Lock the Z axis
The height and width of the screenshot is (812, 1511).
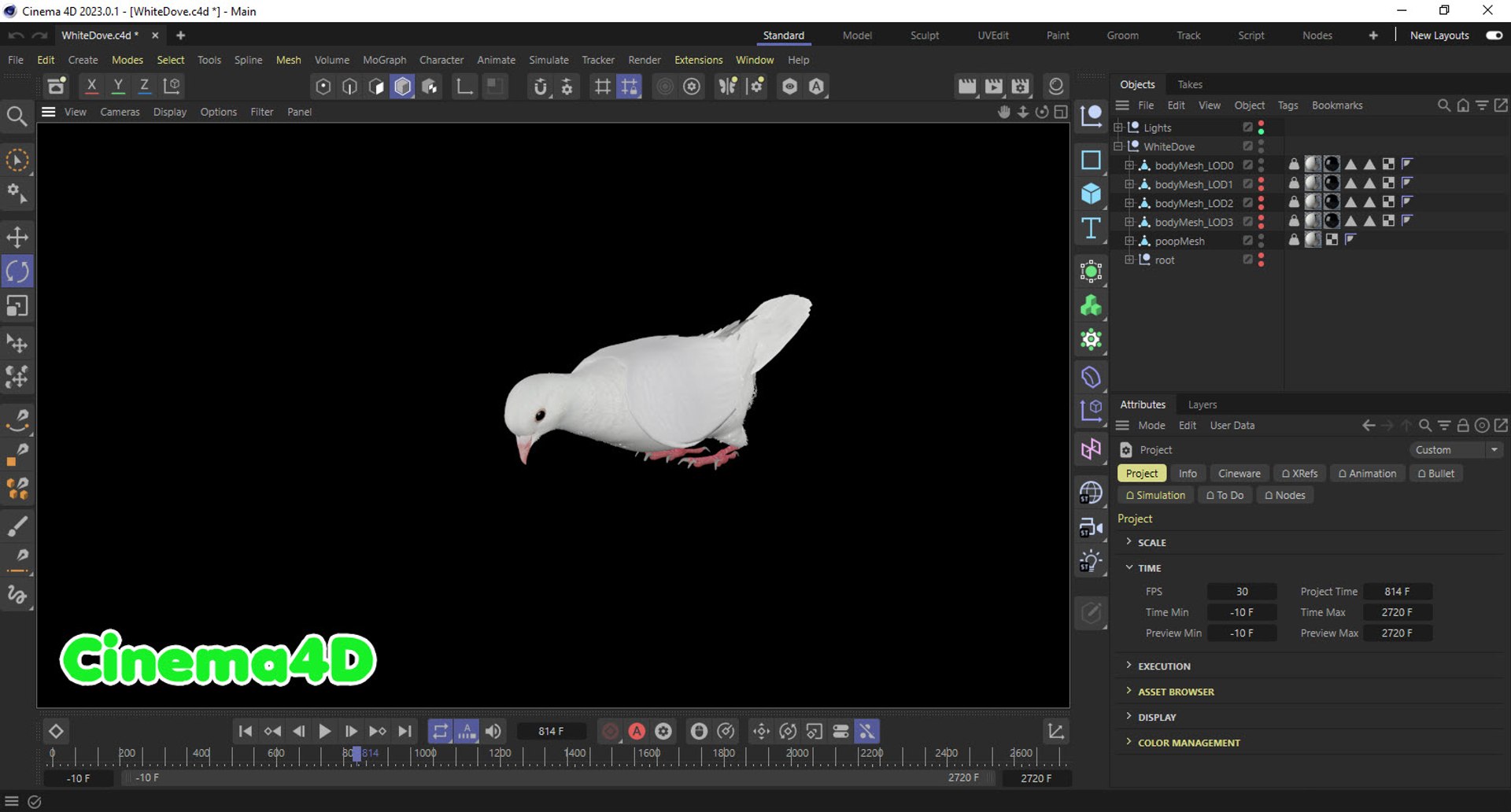(144, 86)
